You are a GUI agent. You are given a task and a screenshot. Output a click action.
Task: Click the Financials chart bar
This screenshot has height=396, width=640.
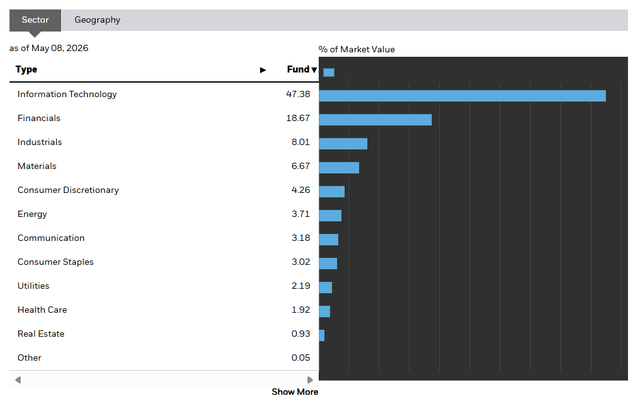click(x=376, y=120)
